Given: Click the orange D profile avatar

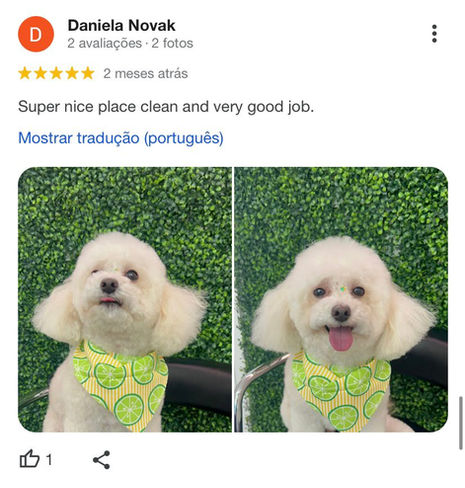Looking at the screenshot, I should click(36, 34).
